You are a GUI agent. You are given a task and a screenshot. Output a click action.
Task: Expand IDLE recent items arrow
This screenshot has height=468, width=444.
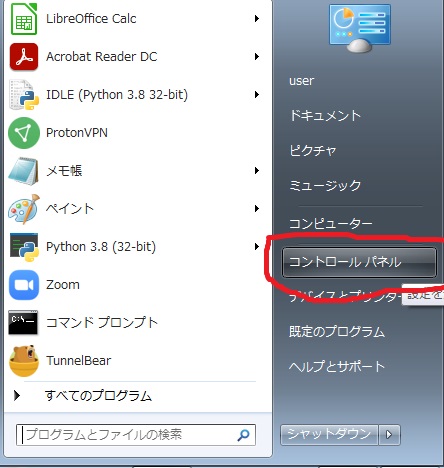click(x=257, y=95)
